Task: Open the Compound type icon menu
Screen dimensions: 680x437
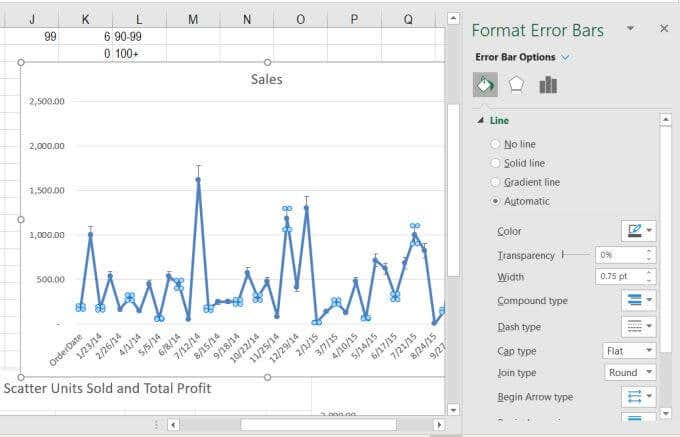Action: [x=638, y=300]
